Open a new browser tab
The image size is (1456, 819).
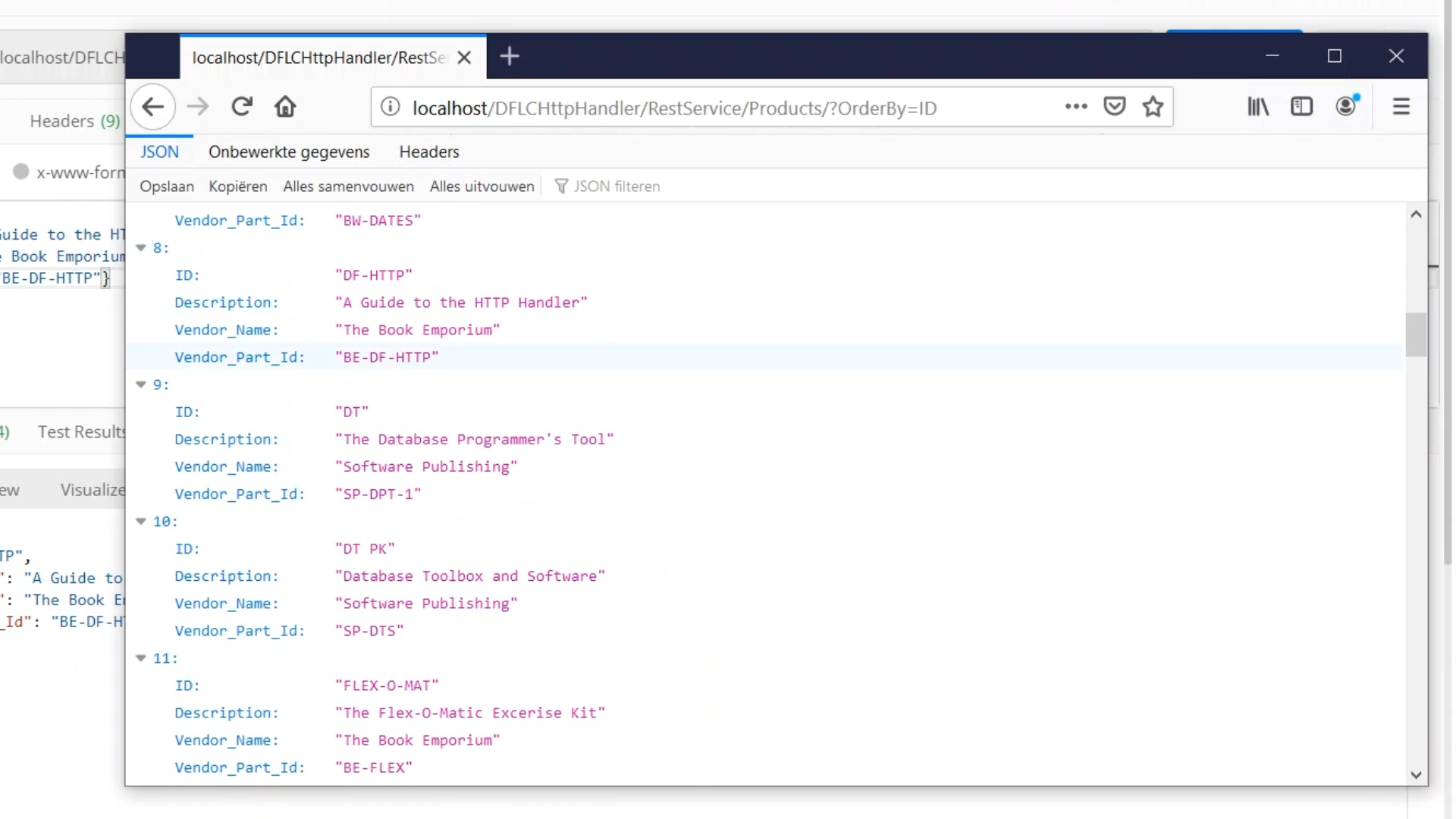tap(510, 56)
